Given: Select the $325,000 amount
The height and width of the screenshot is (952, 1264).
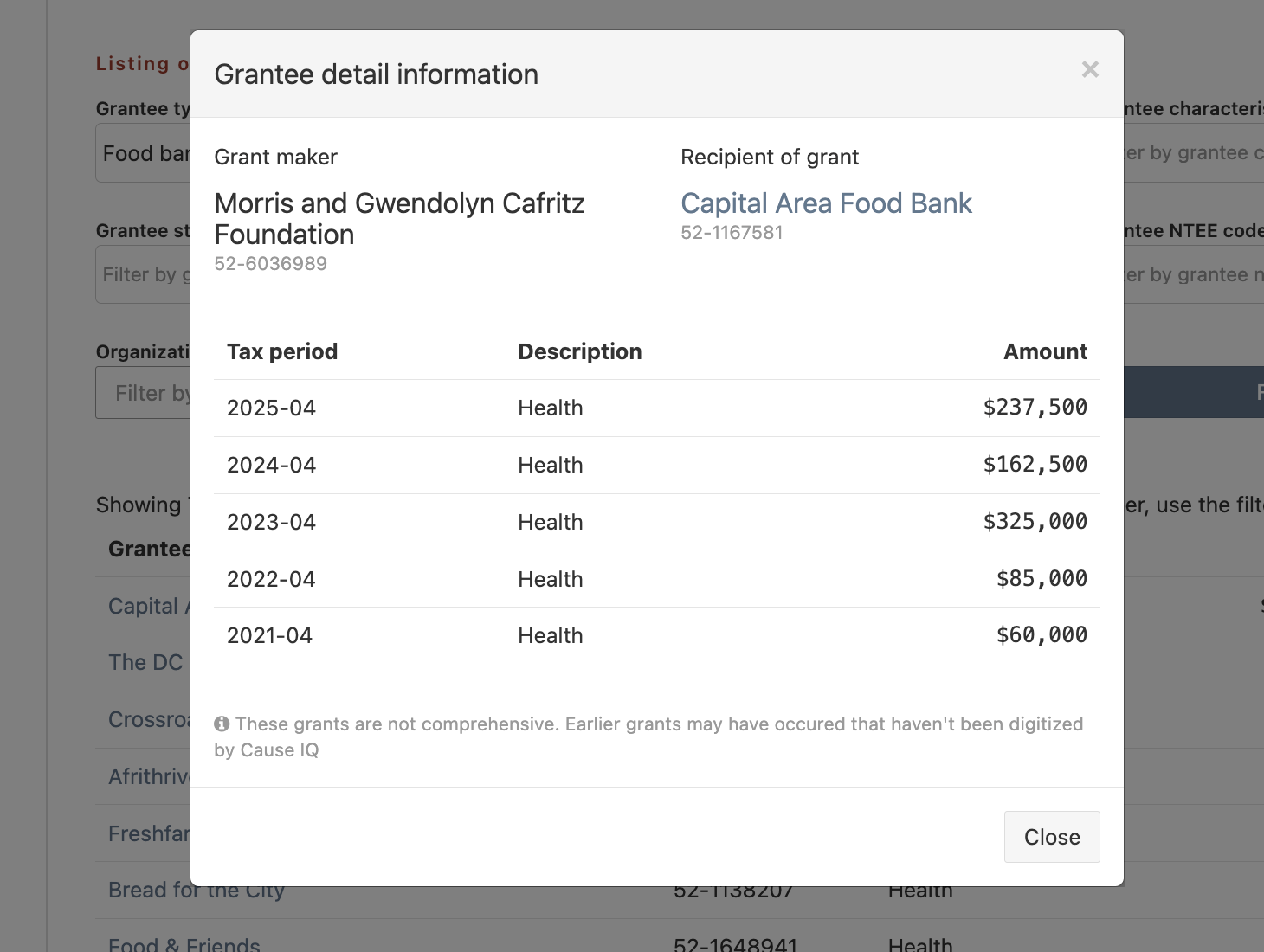Looking at the screenshot, I should pyautogui.click(x=1035, y=521).
